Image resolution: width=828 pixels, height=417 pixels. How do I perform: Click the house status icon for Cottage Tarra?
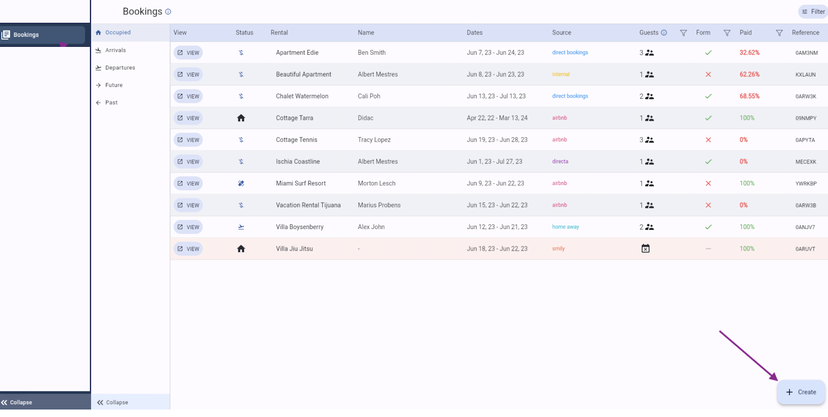click(x=241, y=118)
